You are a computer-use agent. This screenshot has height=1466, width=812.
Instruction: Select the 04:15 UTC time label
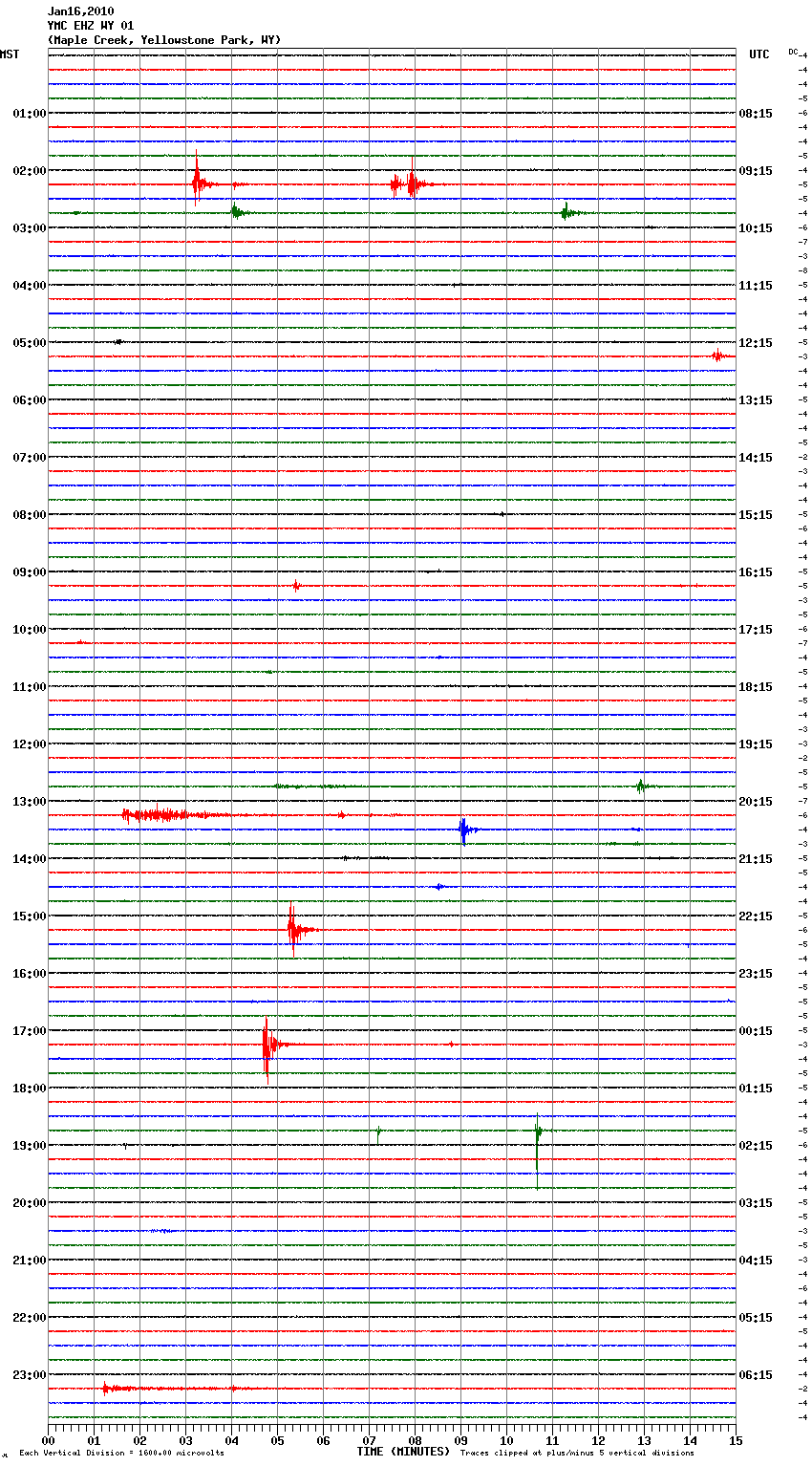tap(756, 1261)
